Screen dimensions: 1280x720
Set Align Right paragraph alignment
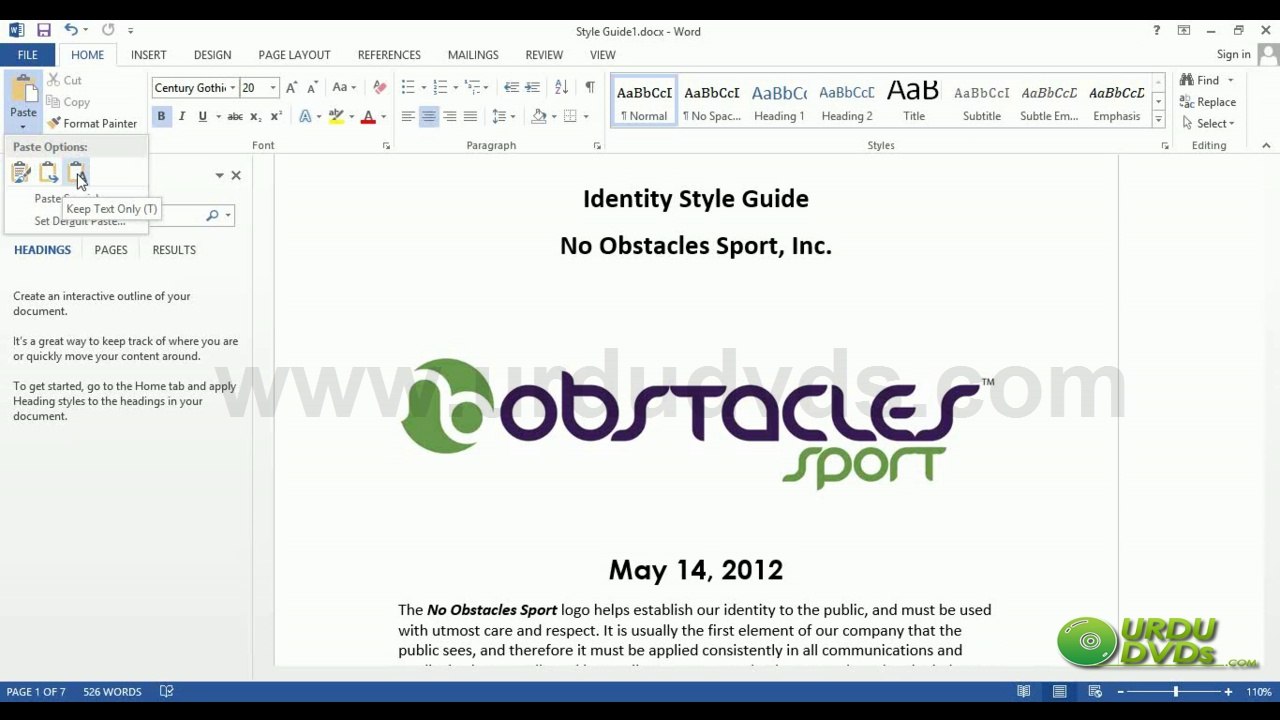point(450,117)
